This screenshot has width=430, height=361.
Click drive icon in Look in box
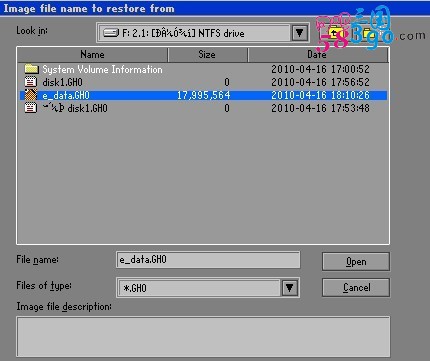[x=111, y=33]
